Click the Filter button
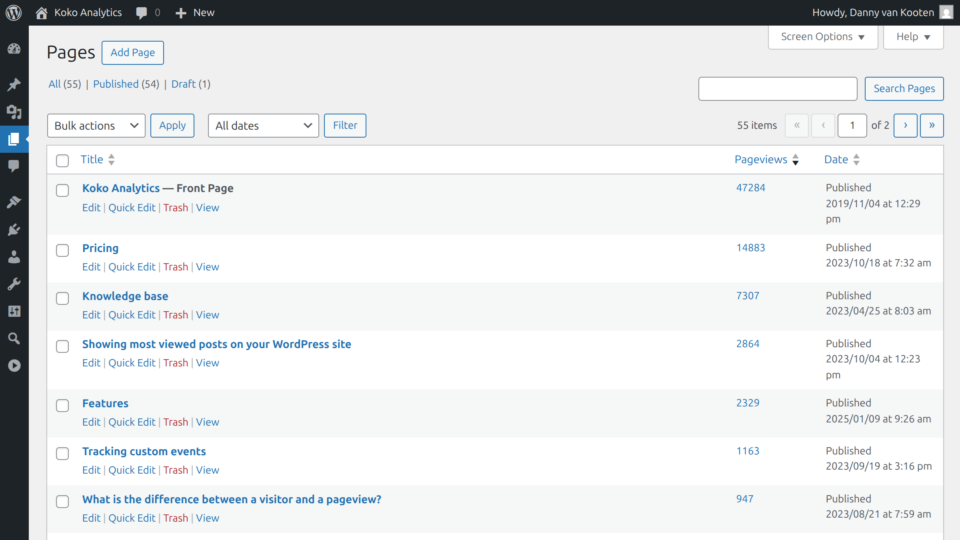The height and width of the screenshot is (540, 960). [x=345, y=126]
